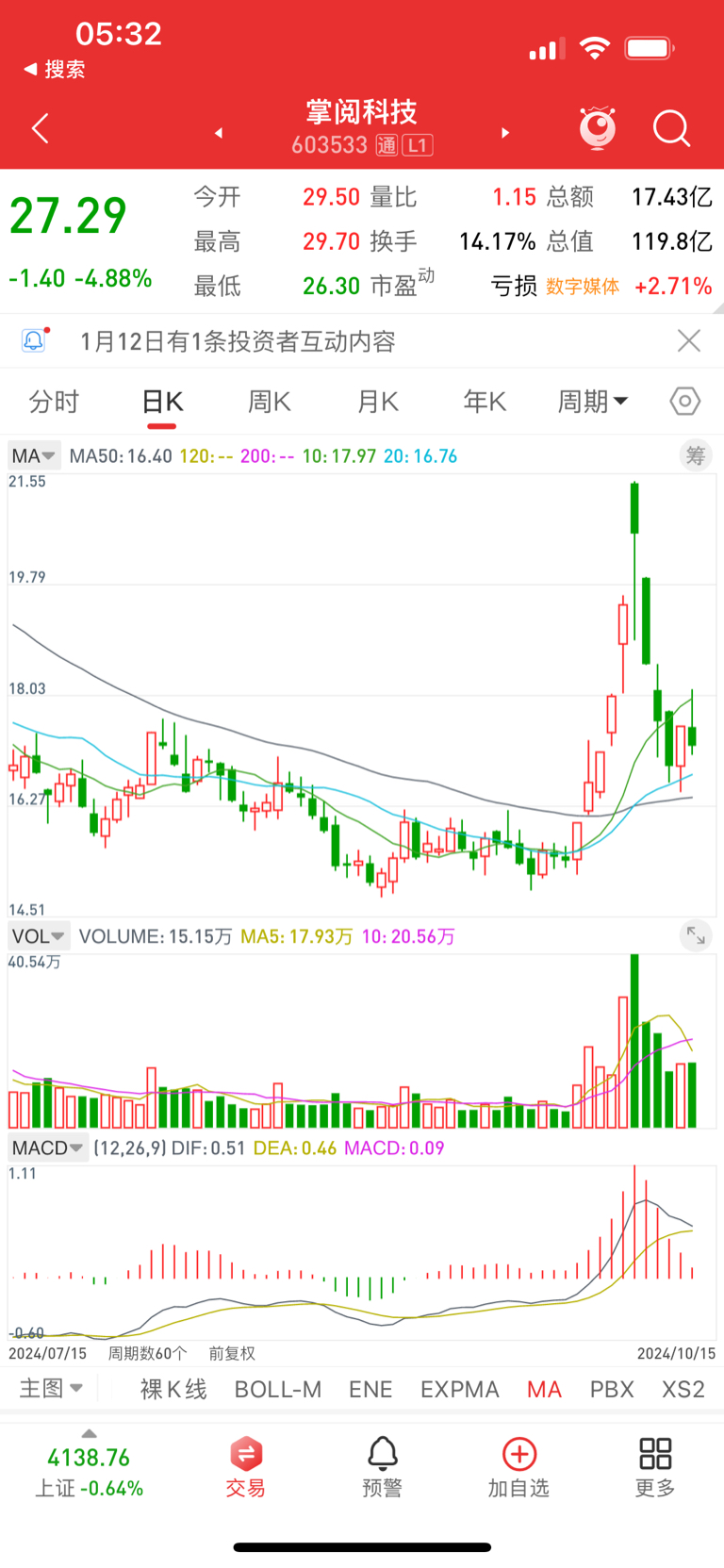724x1568 pixels.
Task: Tap the stock title 掌阅科技
Action: [362, 112]
